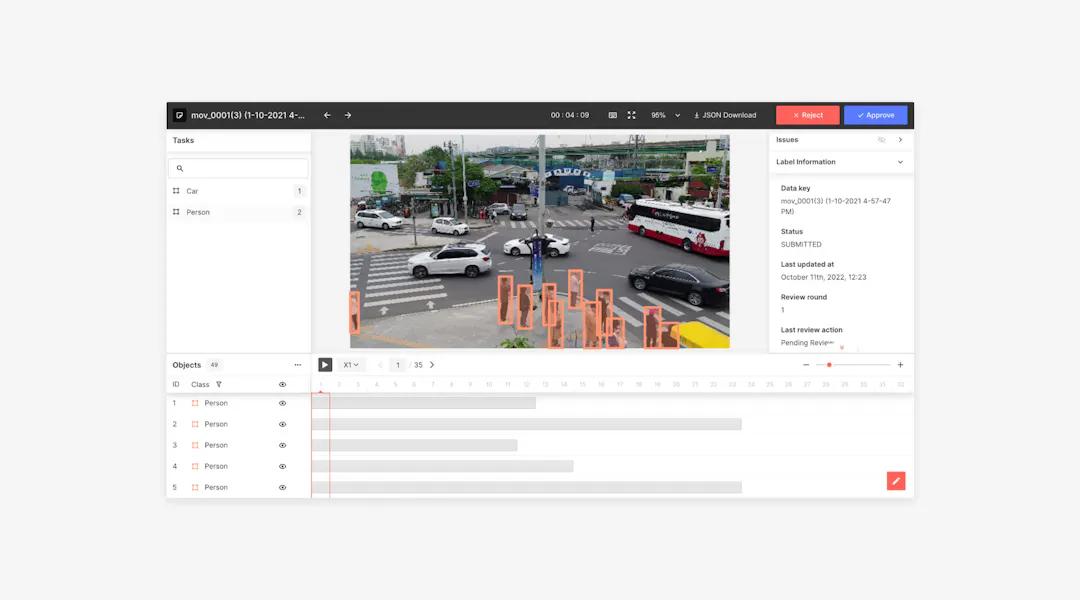This screenshot has width=1080, height=600.
Task: Hide Person object with ID 4
Action: pos(282,466)
